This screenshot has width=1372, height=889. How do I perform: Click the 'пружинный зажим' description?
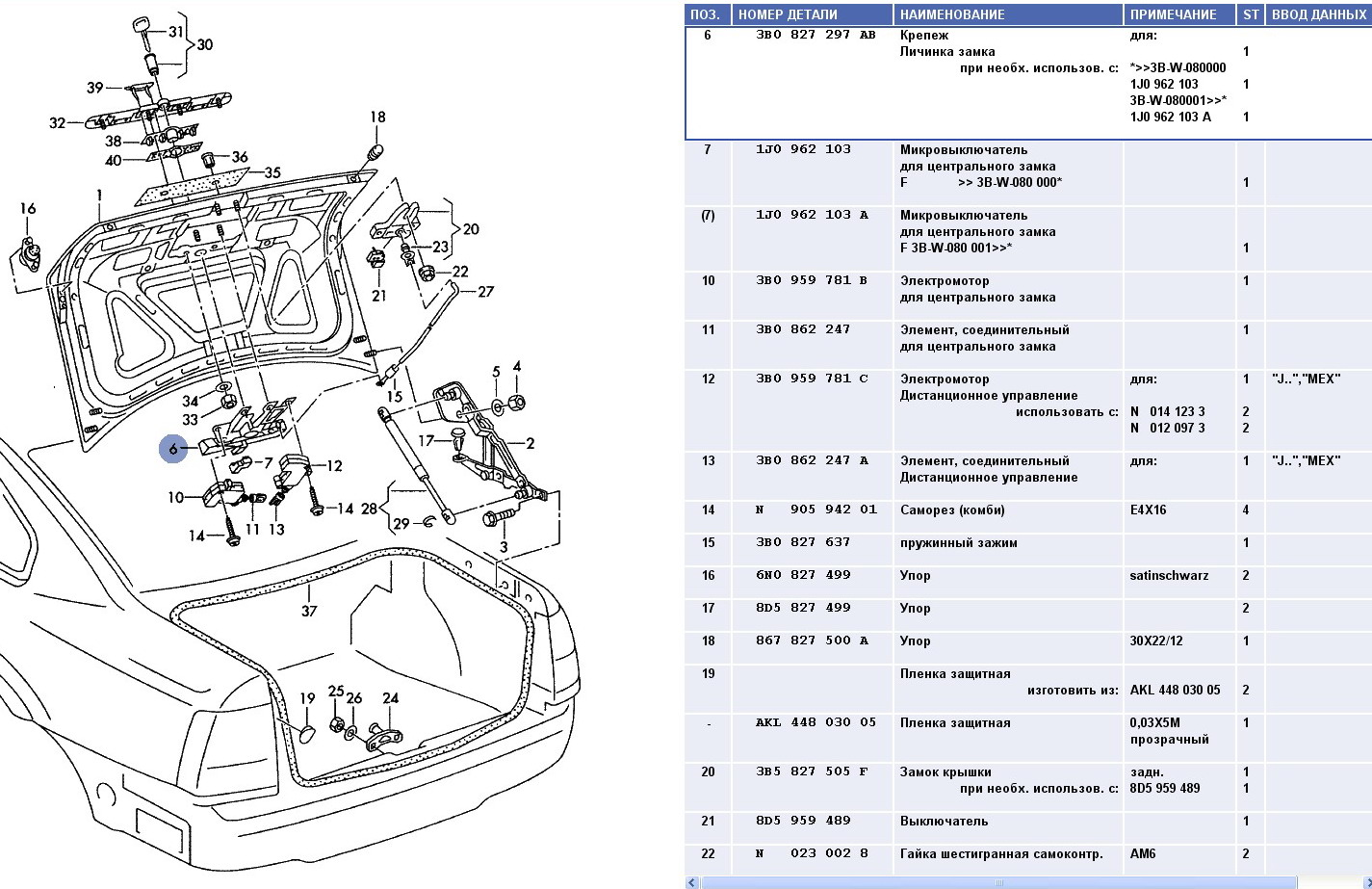coord(958,543)
